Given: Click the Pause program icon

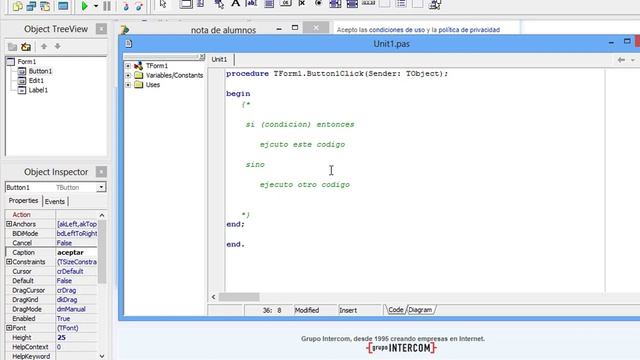Looking at the screenshot, I should click(107, 6).
